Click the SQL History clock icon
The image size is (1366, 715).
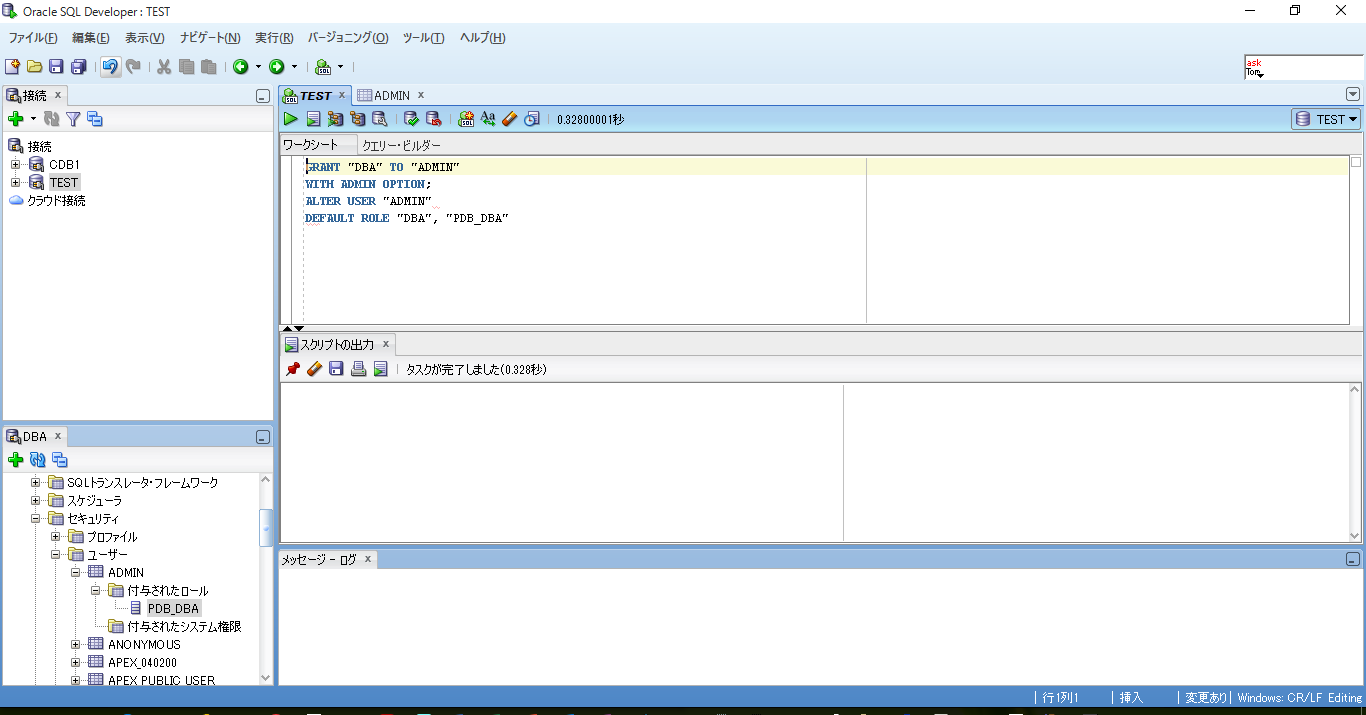[x=532, y=119]
